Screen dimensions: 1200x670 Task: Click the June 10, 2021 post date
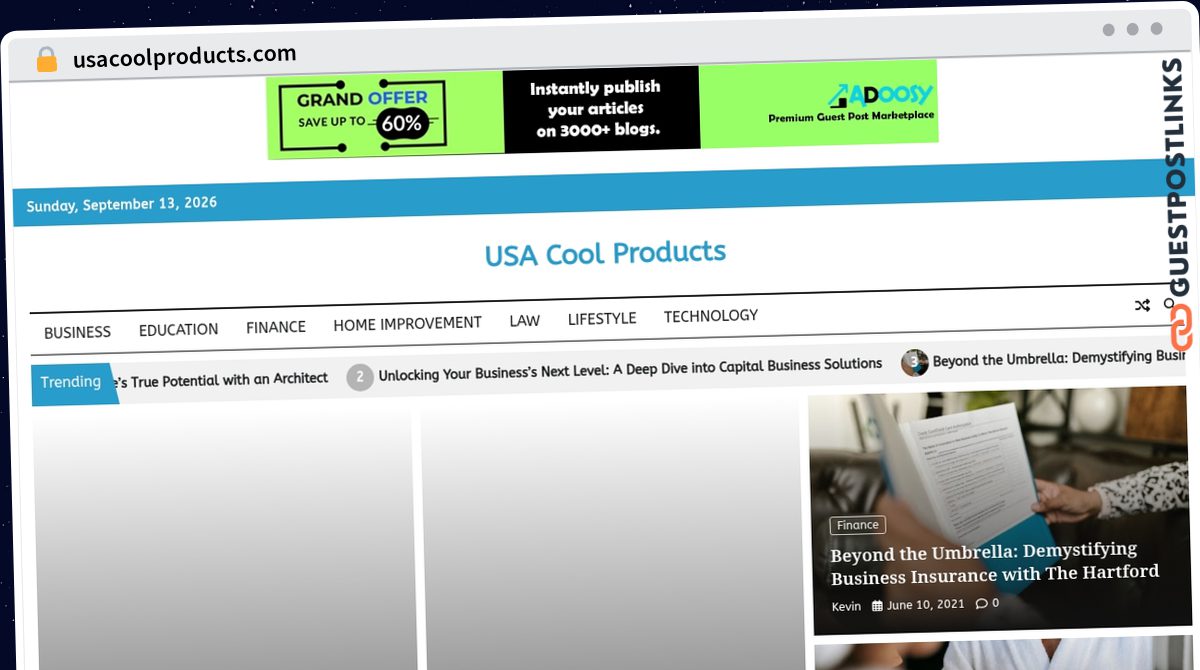pos(926,605)
